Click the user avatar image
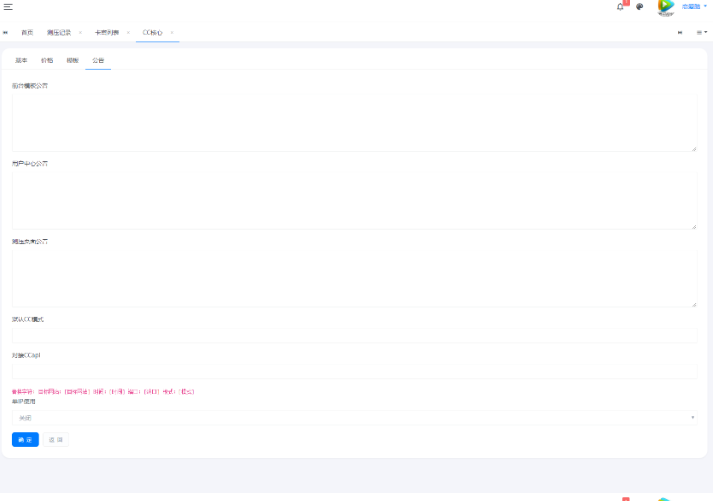 click(x=665, y=6)
